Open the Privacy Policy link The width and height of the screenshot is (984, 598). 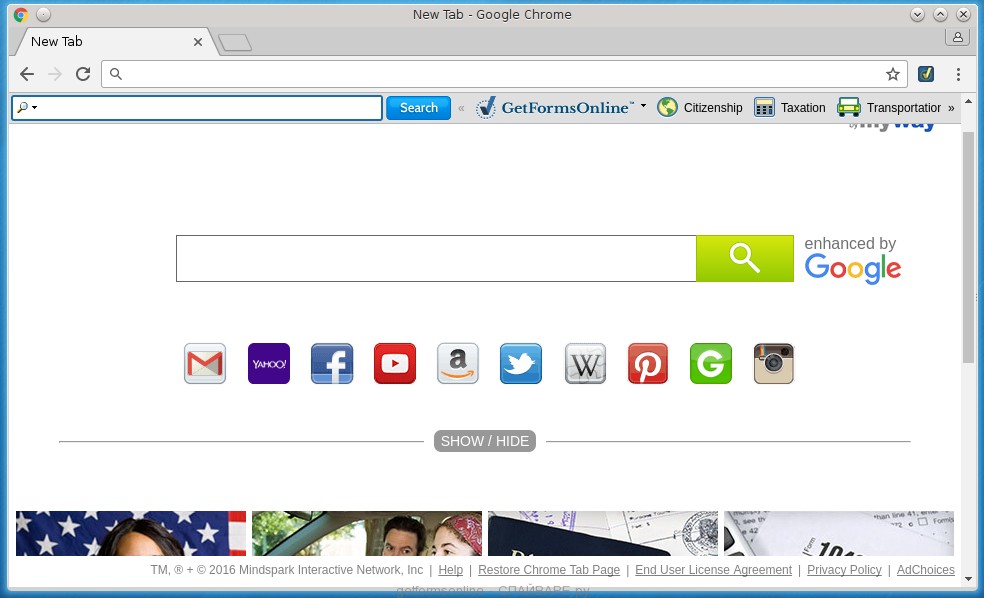point(844,570)
